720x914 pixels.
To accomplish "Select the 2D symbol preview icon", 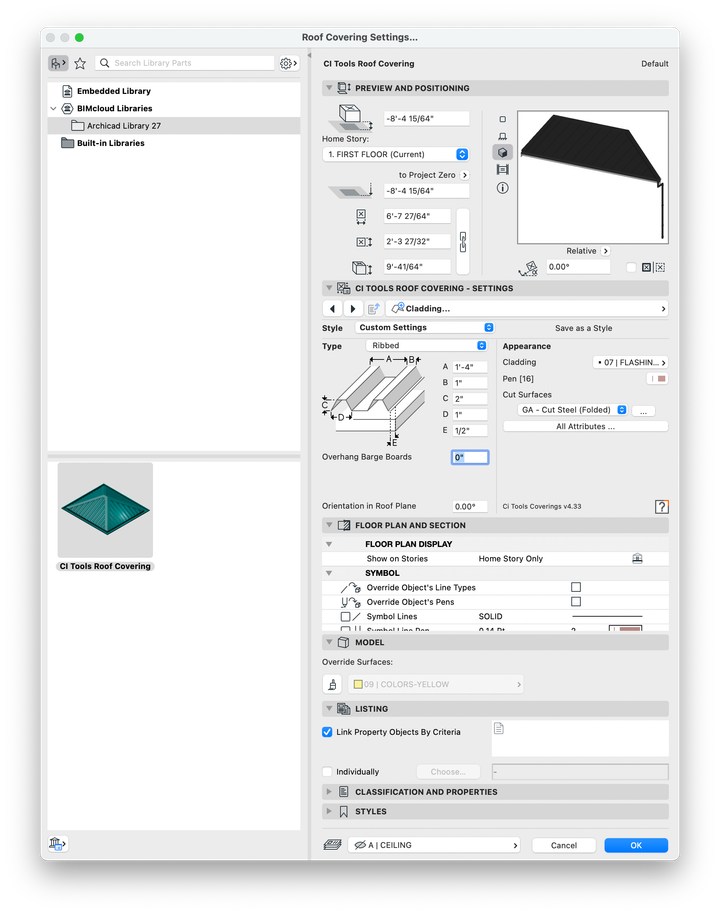I will (x=503, y=119).
